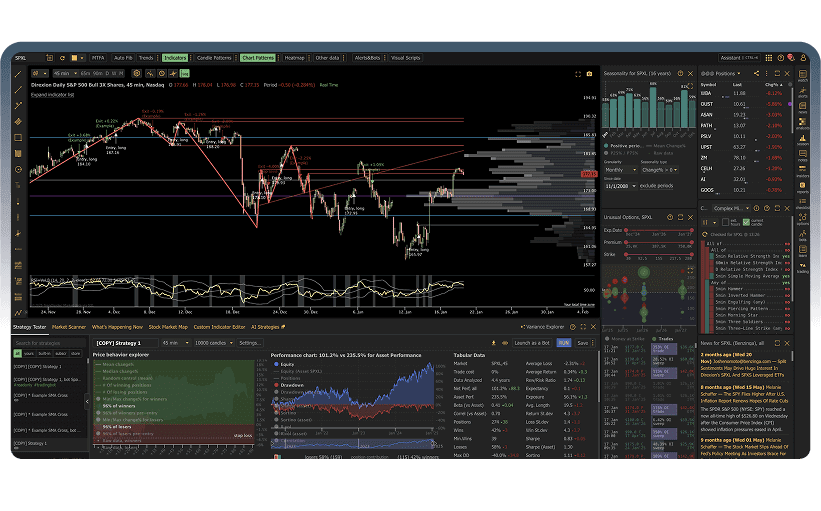The height and width of the screenshot is (511, 821).
Task: Click the RUN button
Action: point(564,343)
